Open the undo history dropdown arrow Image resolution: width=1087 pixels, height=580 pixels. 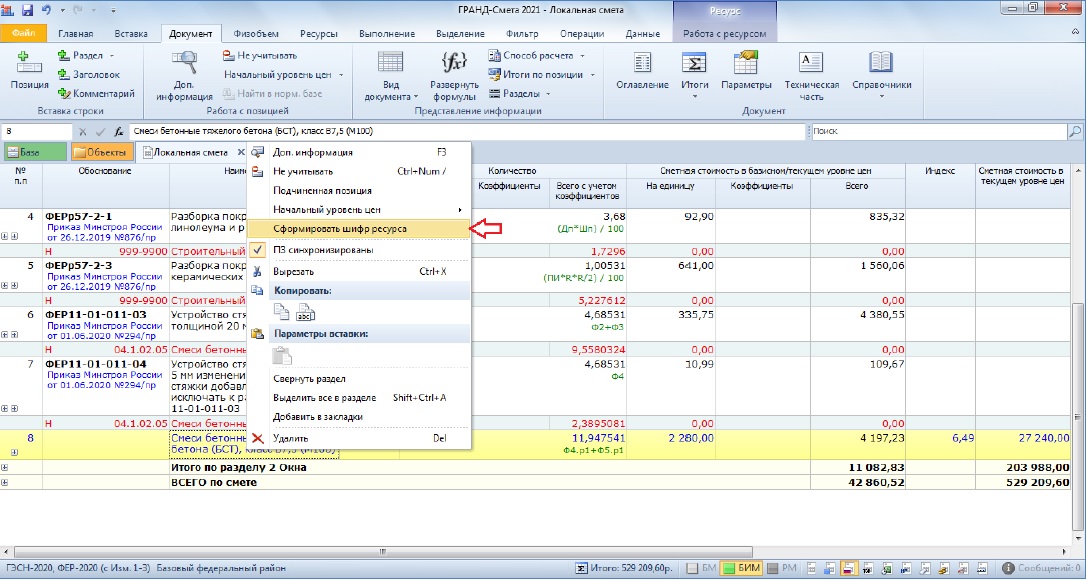(62, 10)
